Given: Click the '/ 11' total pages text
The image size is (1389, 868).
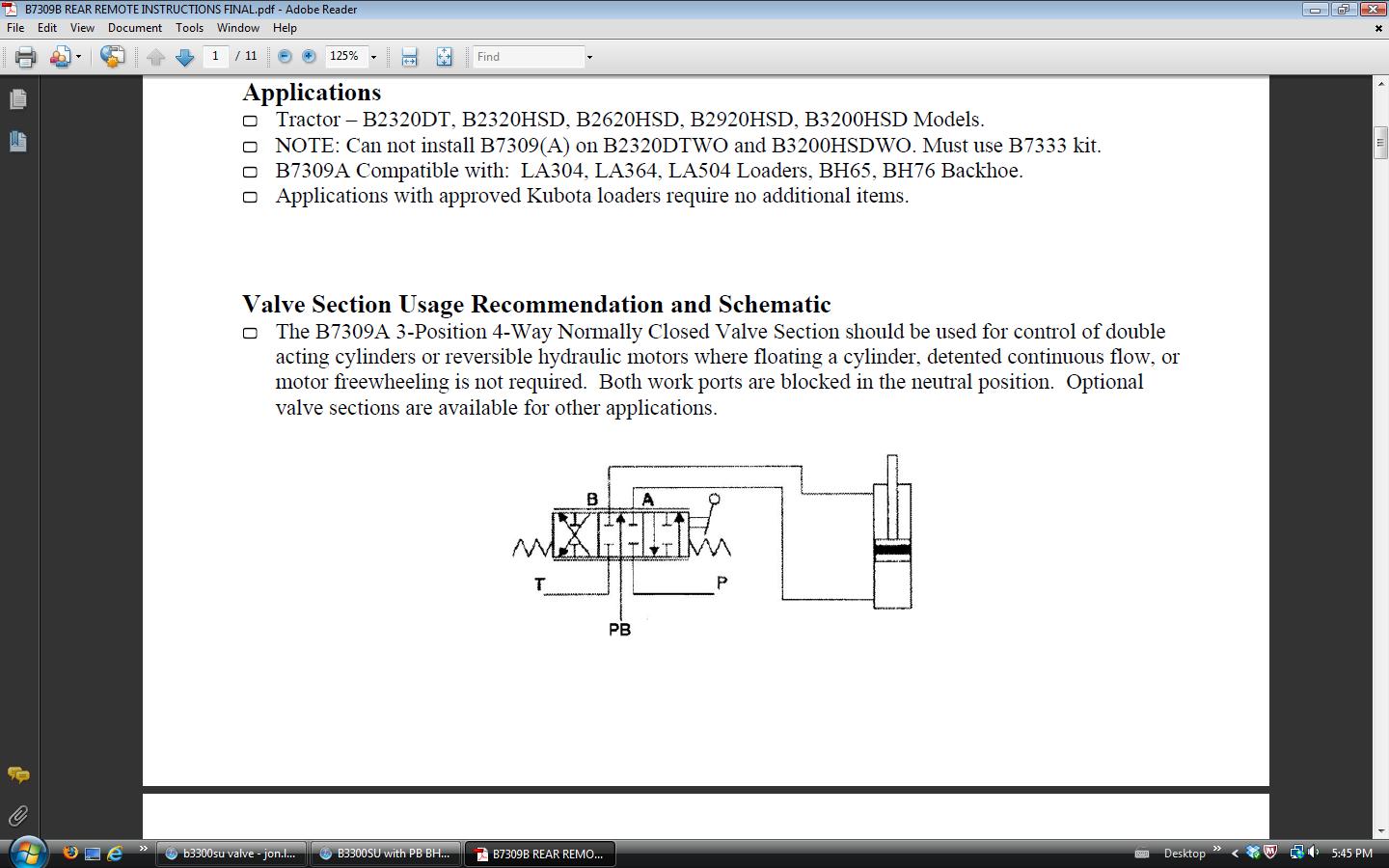Looking at the screenshot, I should tap(246, 56).
